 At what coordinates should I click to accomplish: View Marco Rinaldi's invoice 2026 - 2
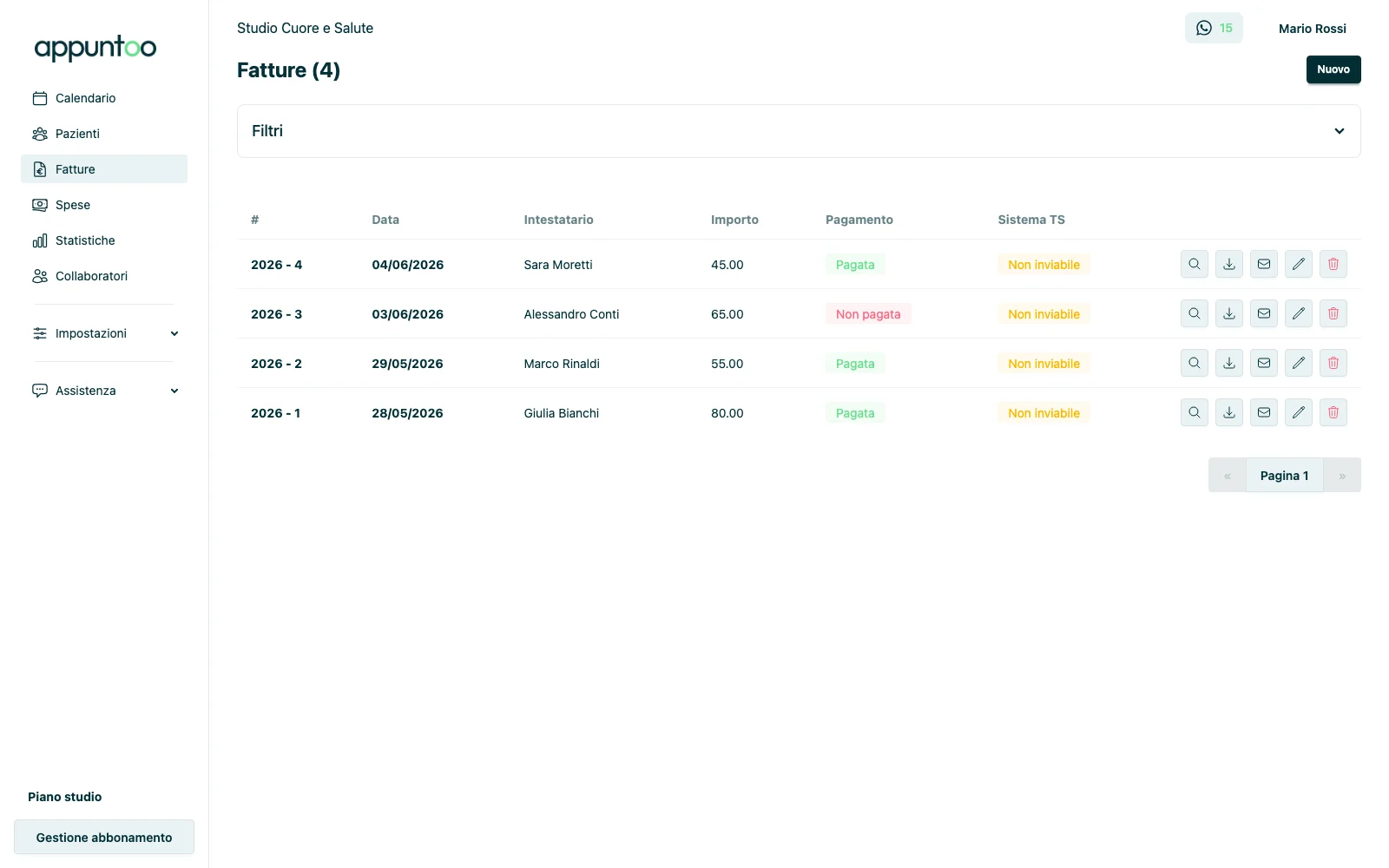point(1195,363)
